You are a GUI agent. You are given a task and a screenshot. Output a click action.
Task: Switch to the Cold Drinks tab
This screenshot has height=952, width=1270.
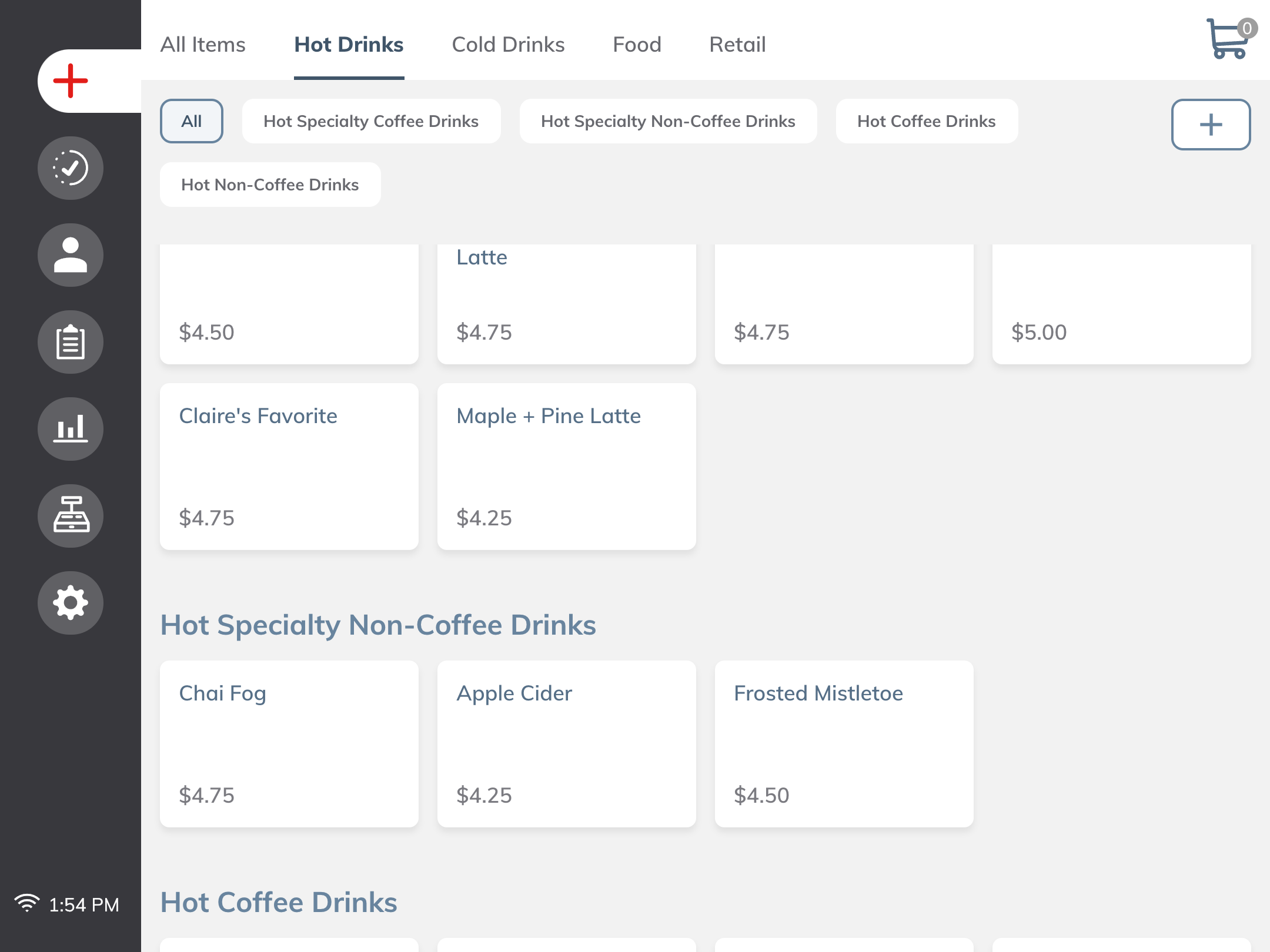[508, 44]
